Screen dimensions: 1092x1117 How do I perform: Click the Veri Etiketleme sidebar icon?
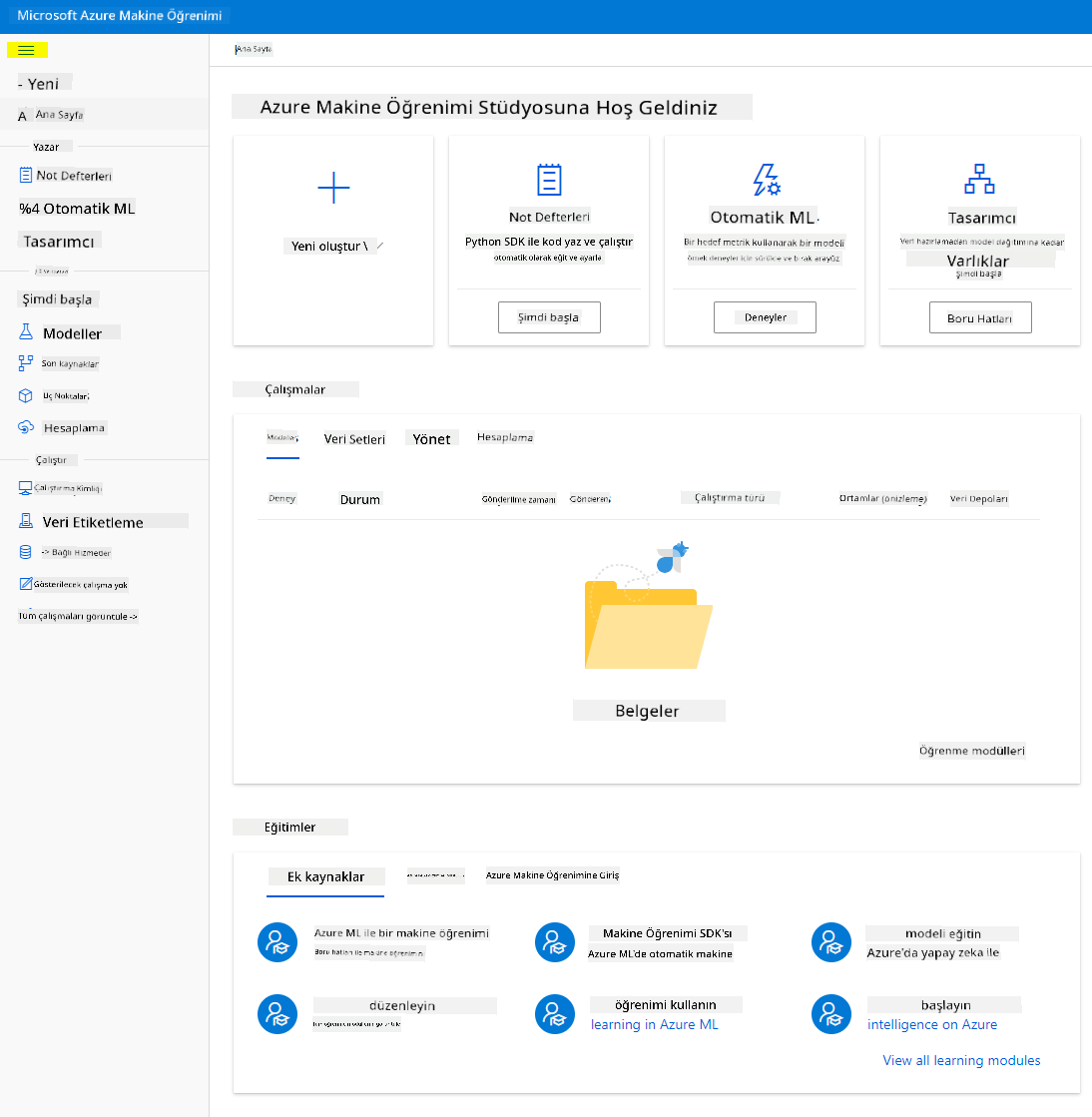coord(26,521)
